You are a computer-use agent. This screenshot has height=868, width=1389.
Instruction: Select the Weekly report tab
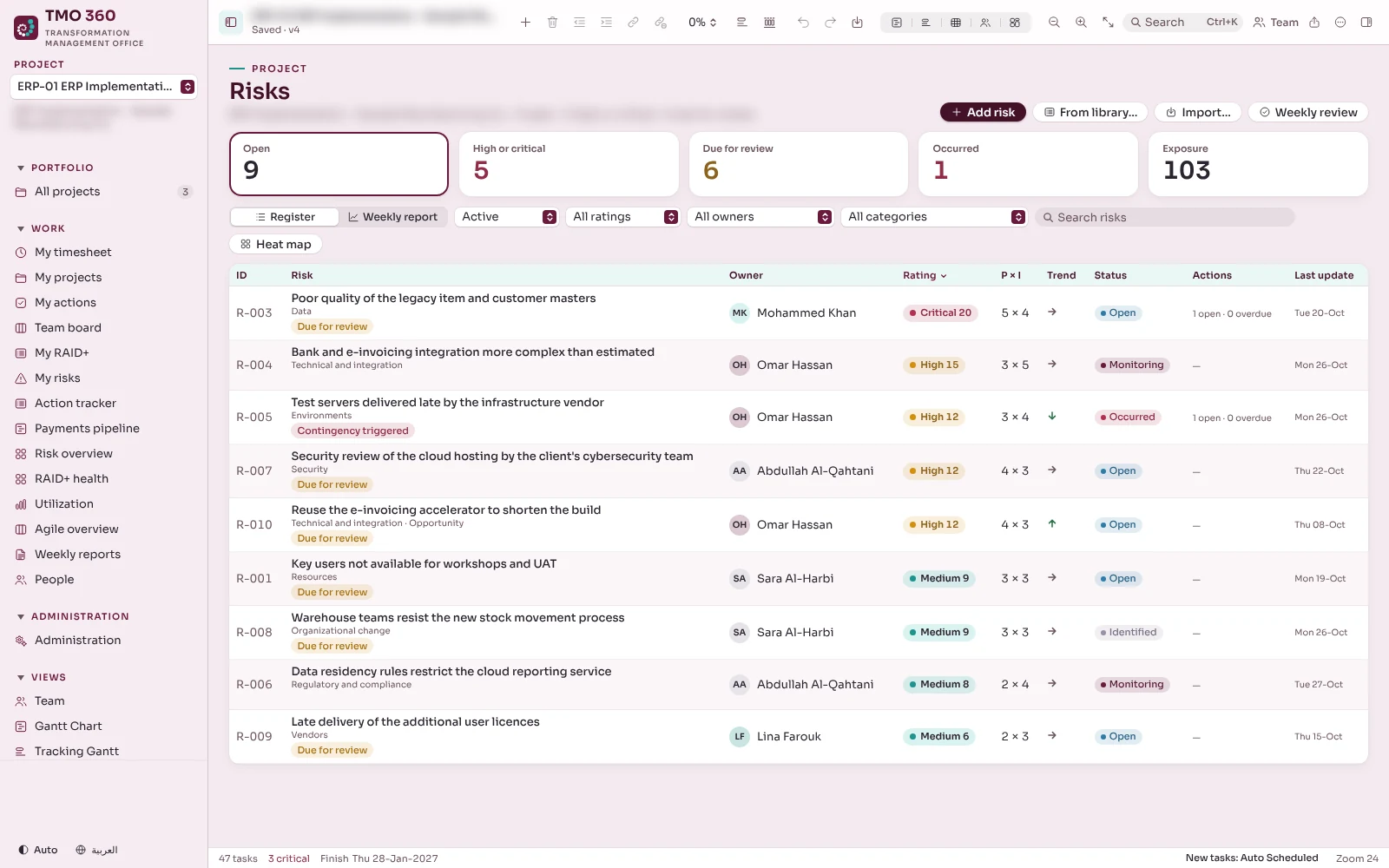(392, 217)
